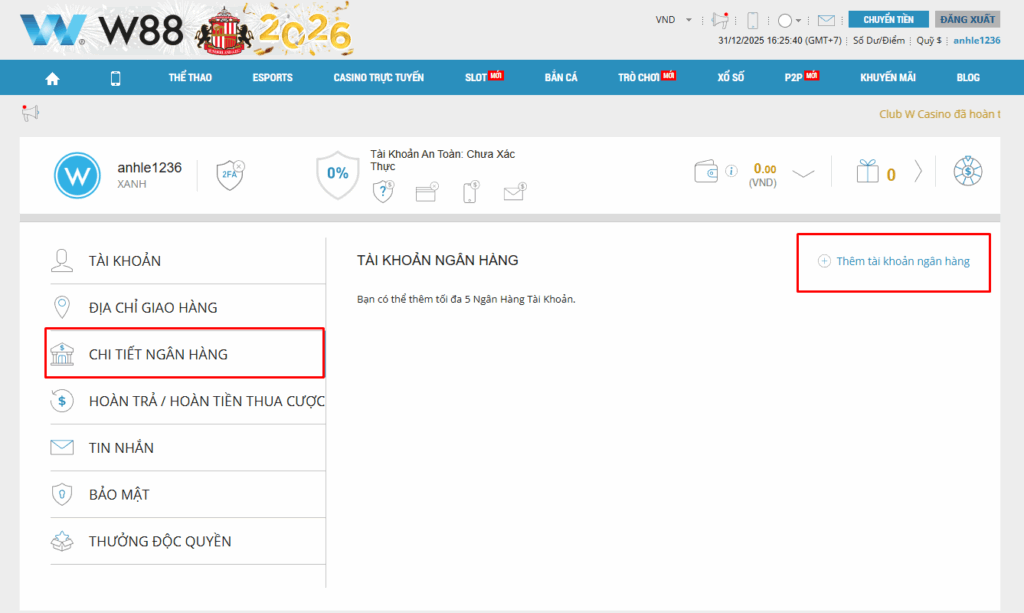Click the 2FA shield badge
The height and width of the screenshot is (613, 1024).
[230, 174]
